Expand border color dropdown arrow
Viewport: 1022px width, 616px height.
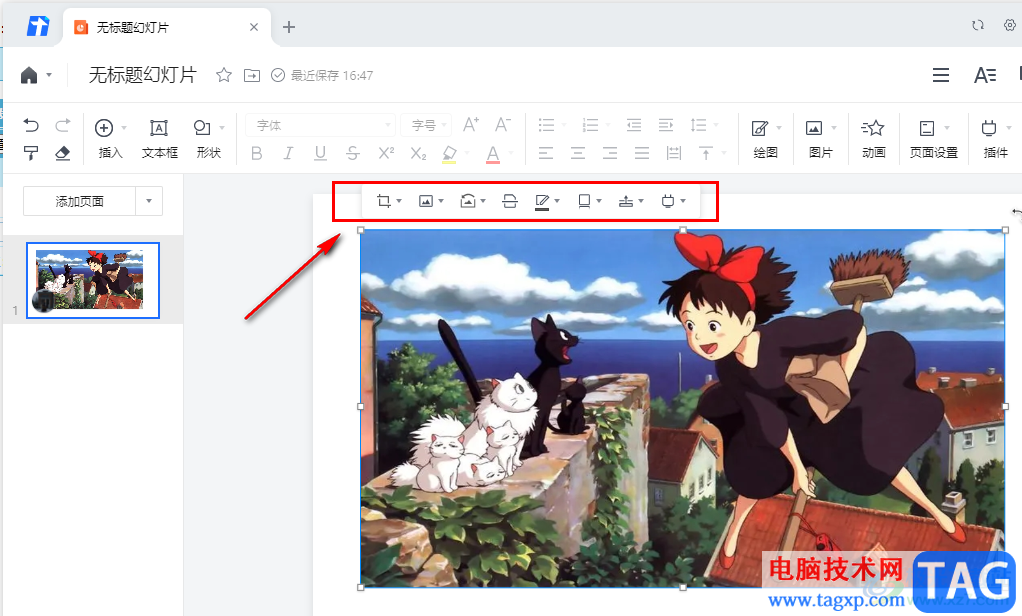(x=557, y=201)
